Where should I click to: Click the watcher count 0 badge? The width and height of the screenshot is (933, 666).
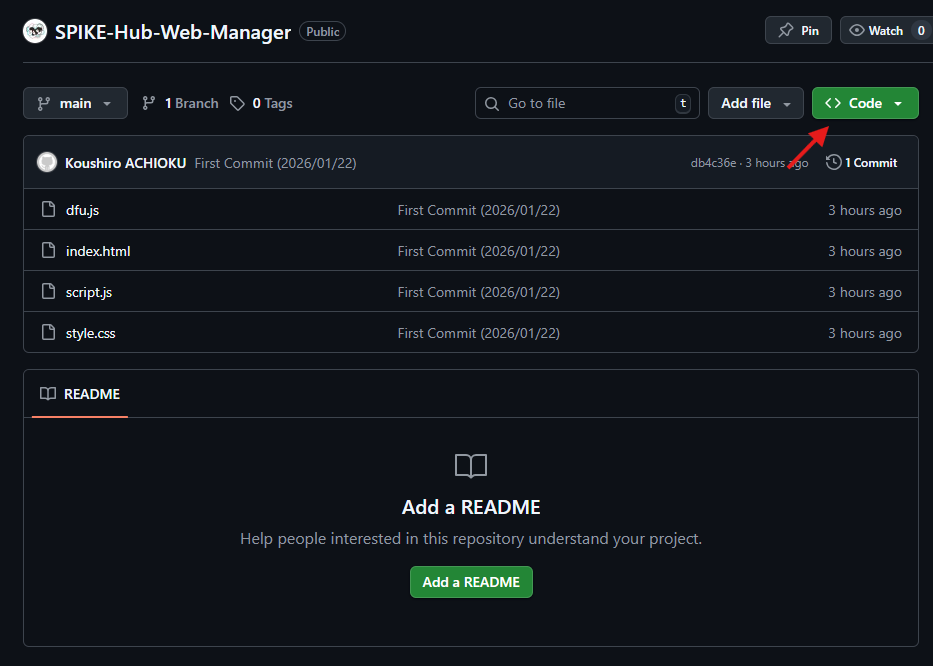[x=921, y=30]
